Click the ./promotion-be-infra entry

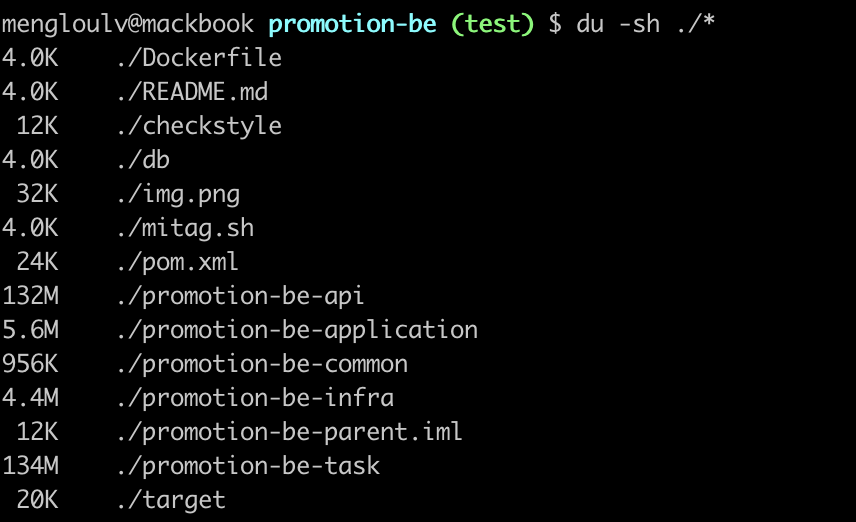point(255,398)
